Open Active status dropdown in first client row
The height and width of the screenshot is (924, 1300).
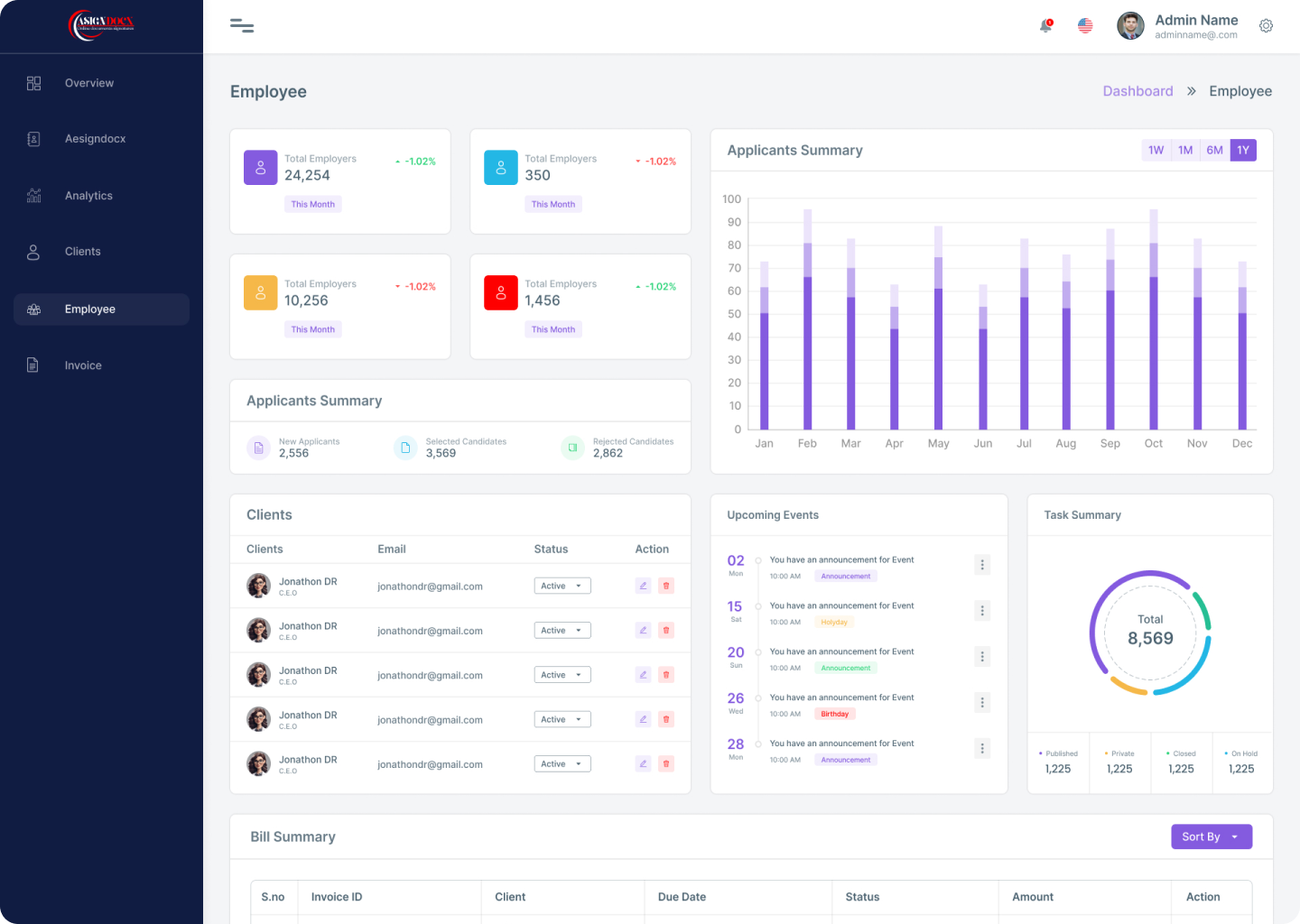(x=562, y=586)
